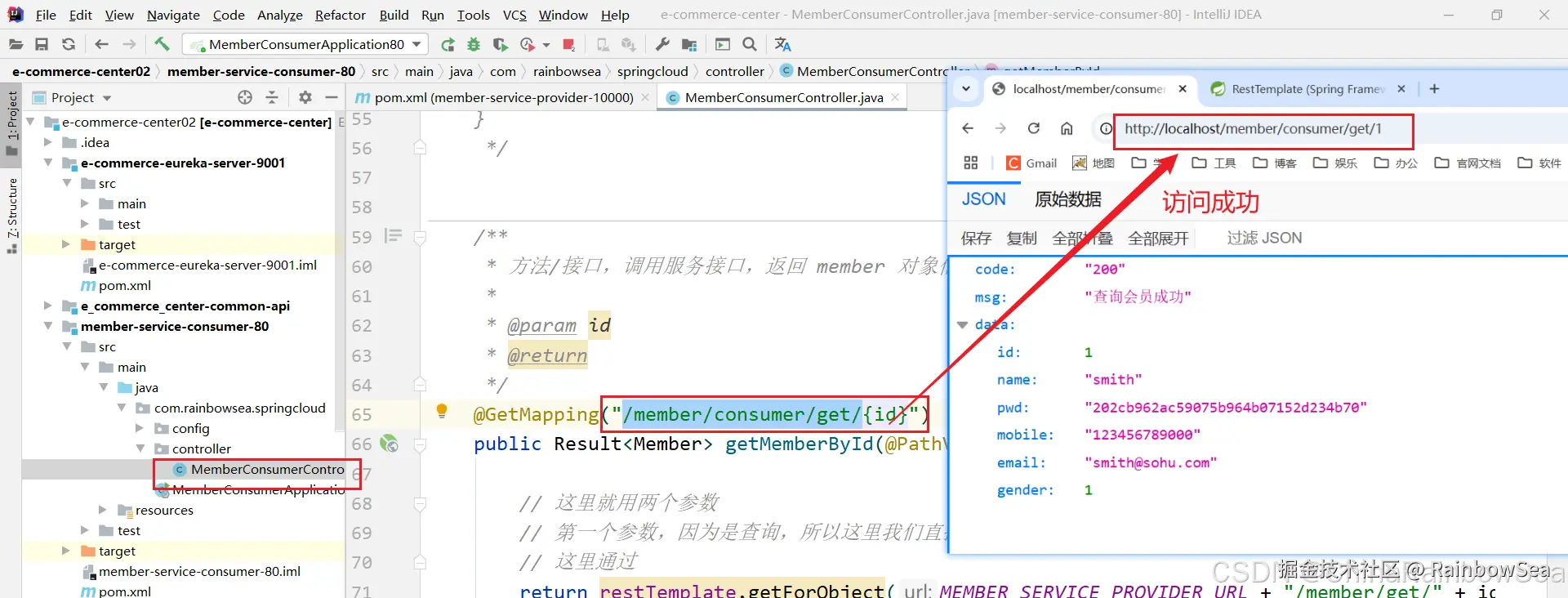Click the 保存 save button in JSON viewer
Image resolution: width=1568 pixels, height=598 pixels.
coord(976,238)
